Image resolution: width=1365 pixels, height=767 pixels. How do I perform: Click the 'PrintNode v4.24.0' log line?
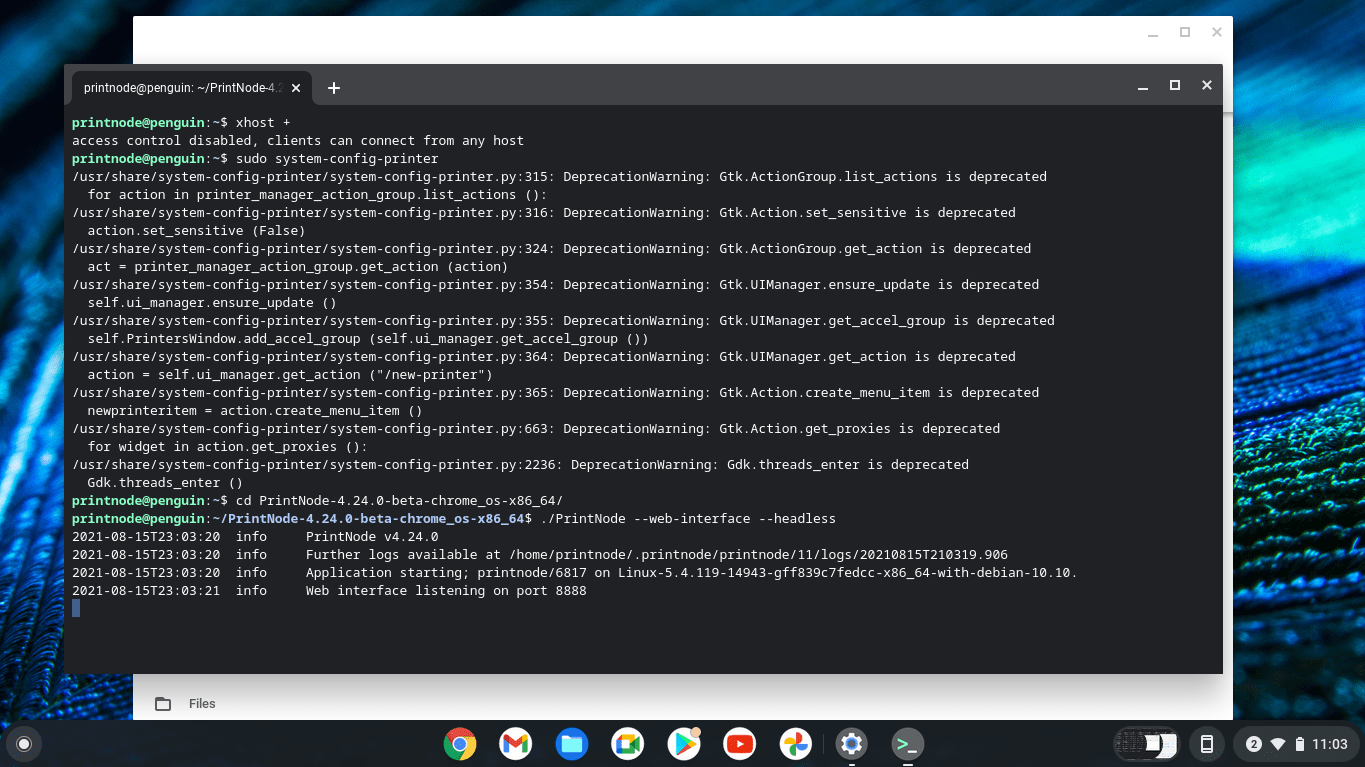coord(372,537)
